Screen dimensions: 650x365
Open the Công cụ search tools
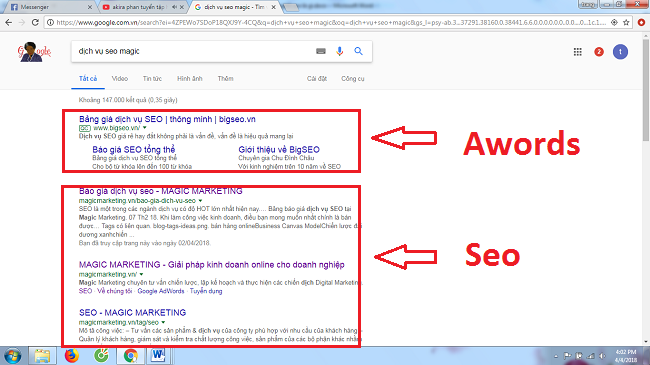point(353,78)
